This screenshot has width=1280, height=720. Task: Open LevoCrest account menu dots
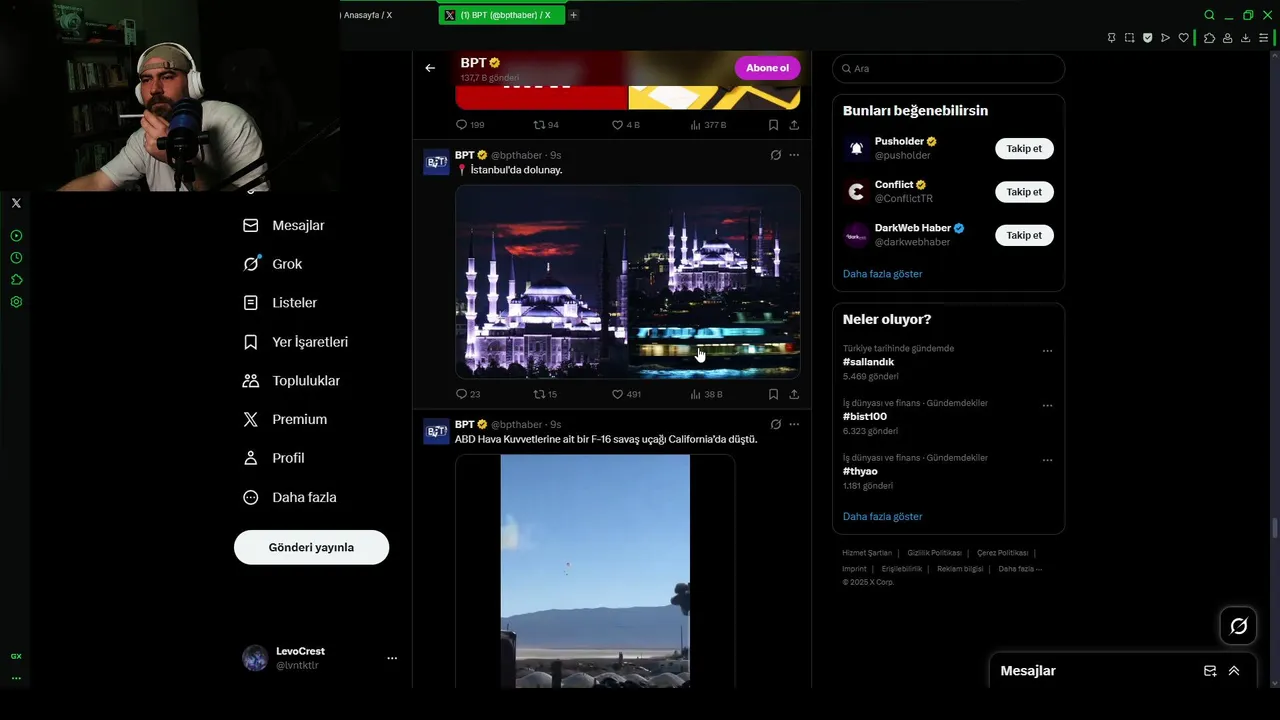[392, 658]
